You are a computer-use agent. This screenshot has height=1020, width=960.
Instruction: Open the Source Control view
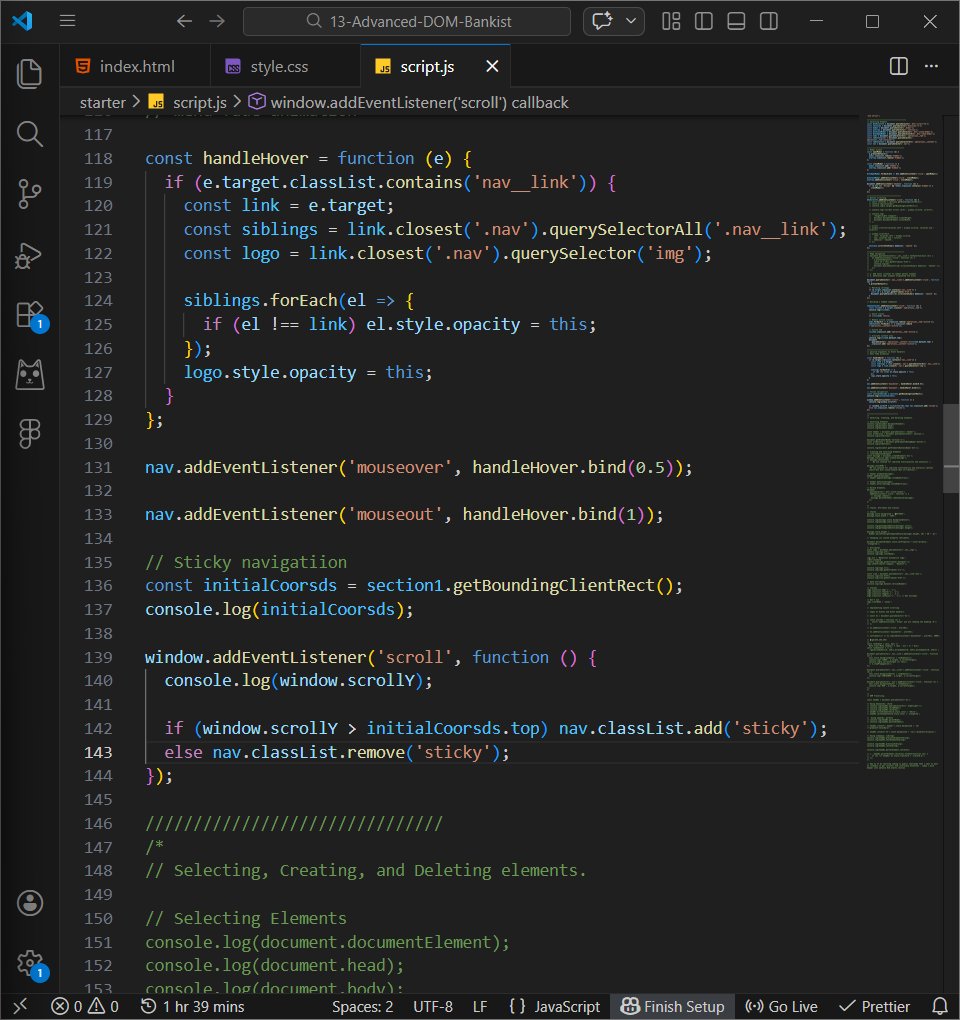[29, 196]
